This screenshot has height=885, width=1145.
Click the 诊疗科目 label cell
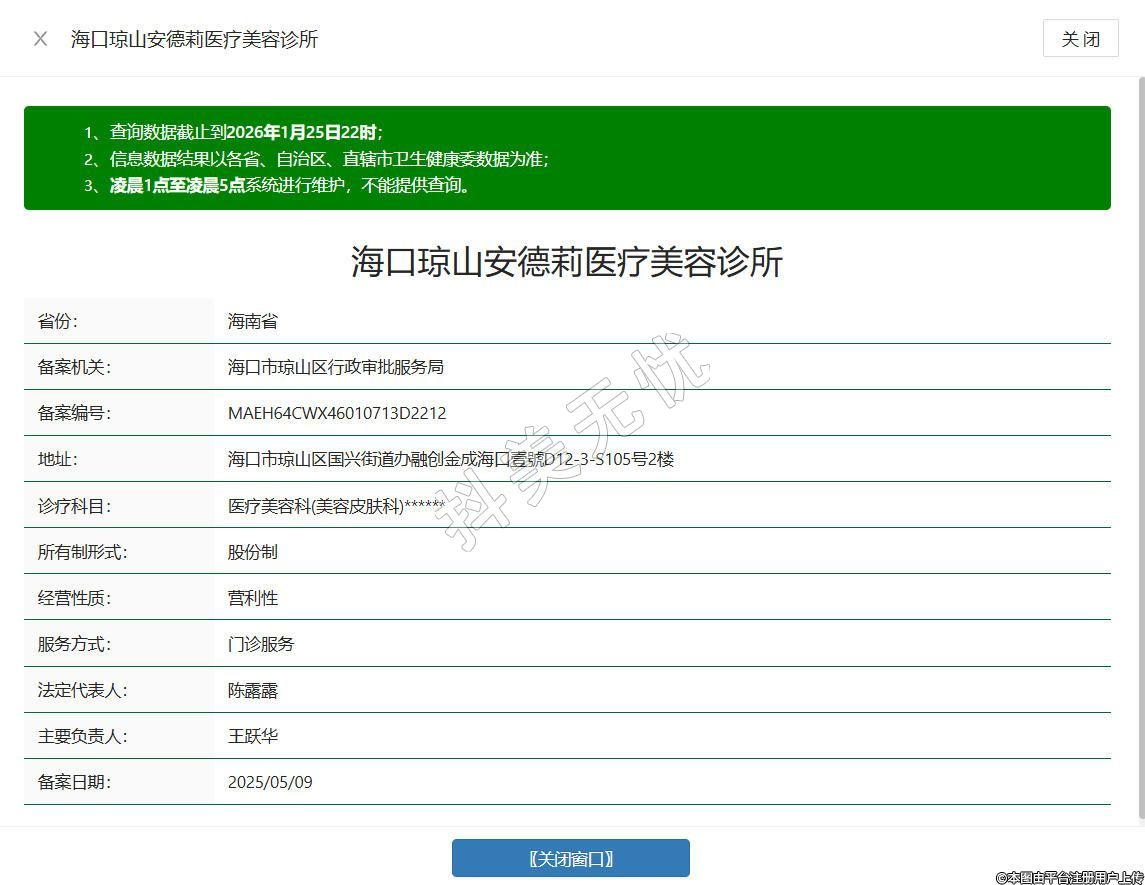75,506
